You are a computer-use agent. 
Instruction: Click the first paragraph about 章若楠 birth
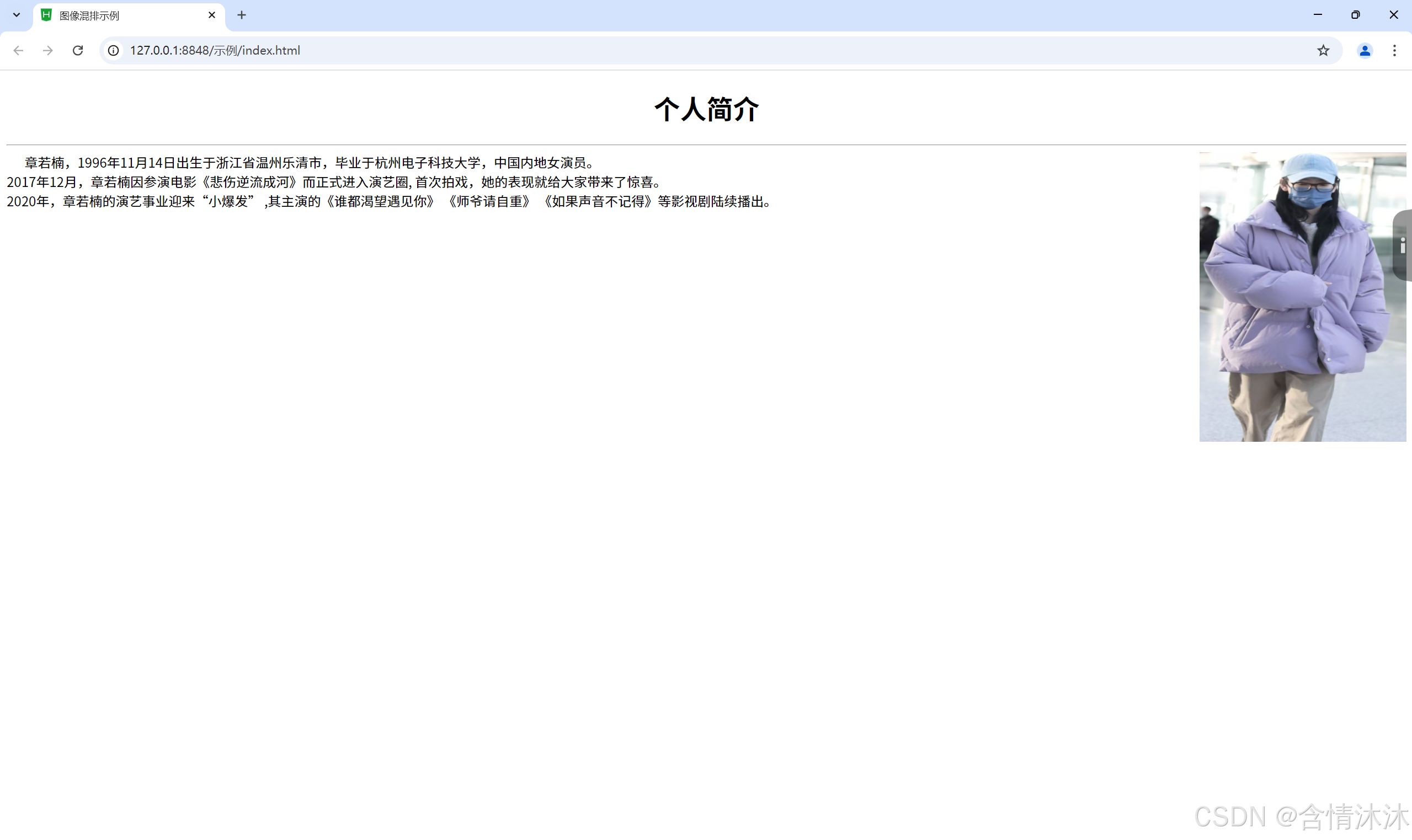[308, 163]
